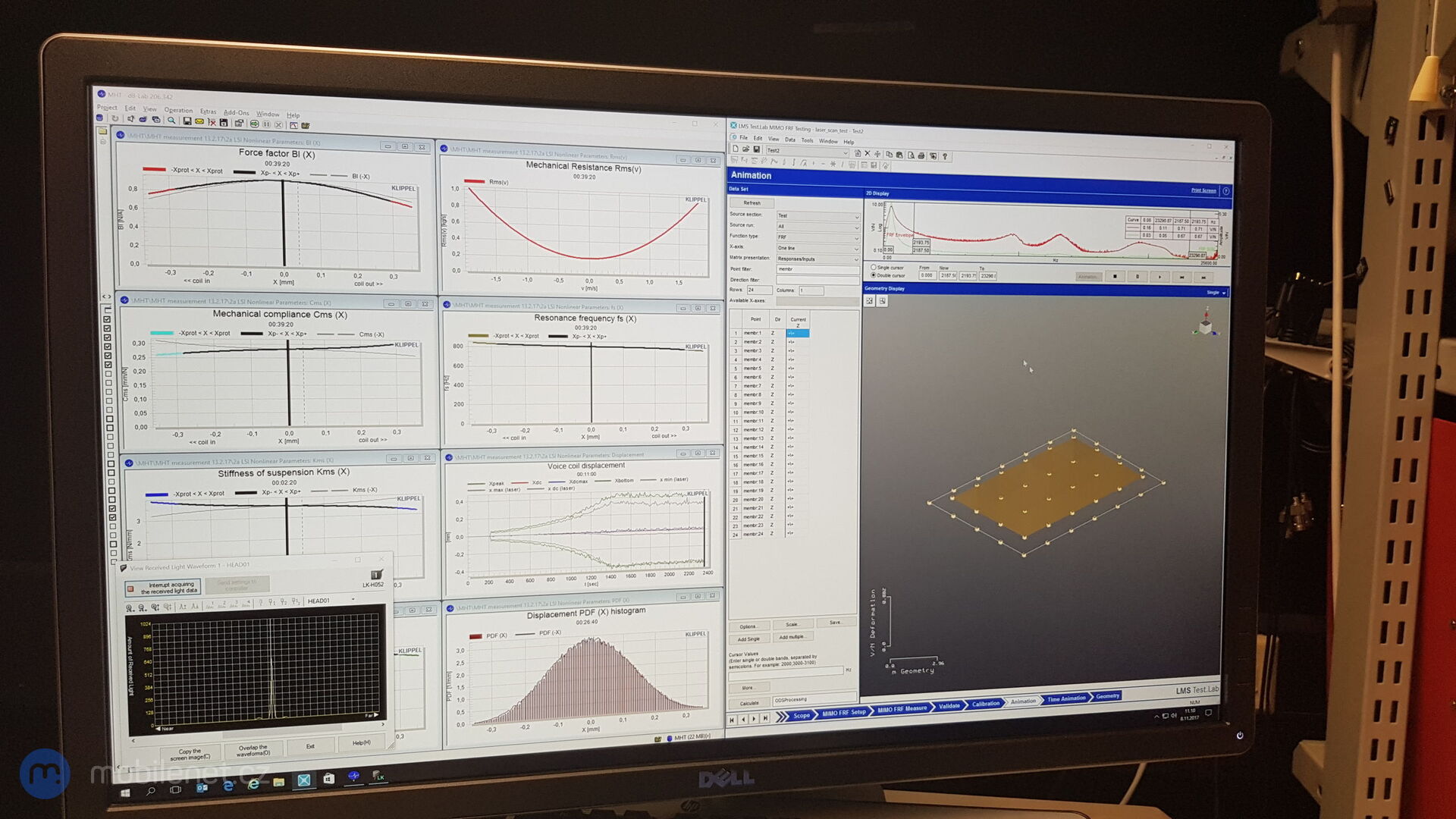Switch to the MIMO FRF Measure workflow tab
The height and width of the screenshot is (819, 1456).
point(902,710)
